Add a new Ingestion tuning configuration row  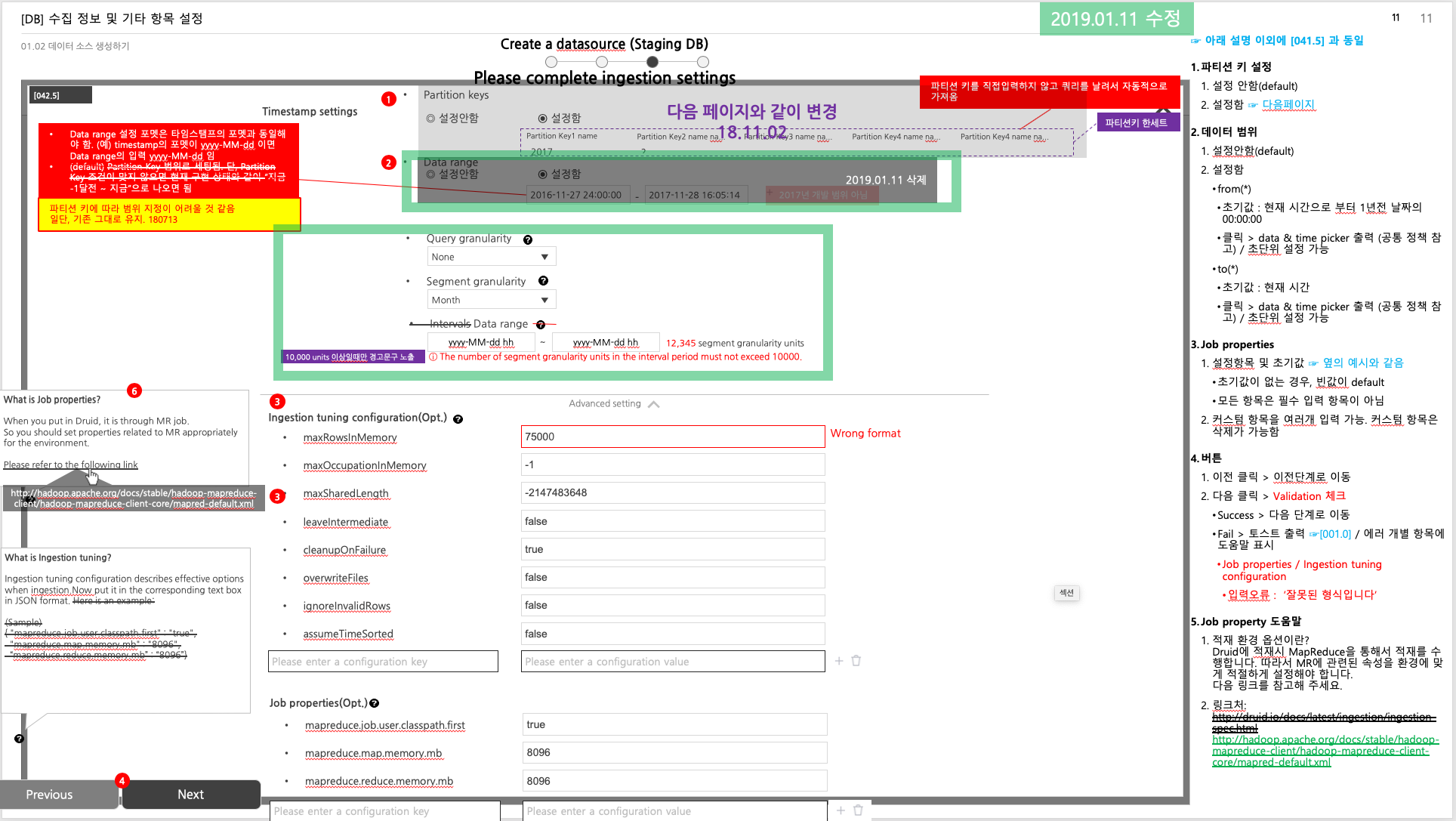click(839, 661)
